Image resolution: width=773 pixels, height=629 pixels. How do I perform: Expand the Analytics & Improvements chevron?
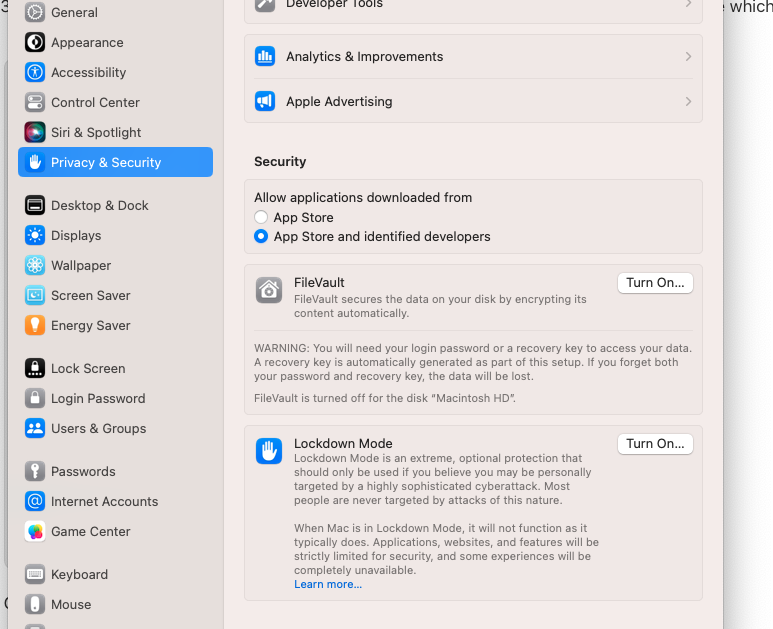click(688, 57)
